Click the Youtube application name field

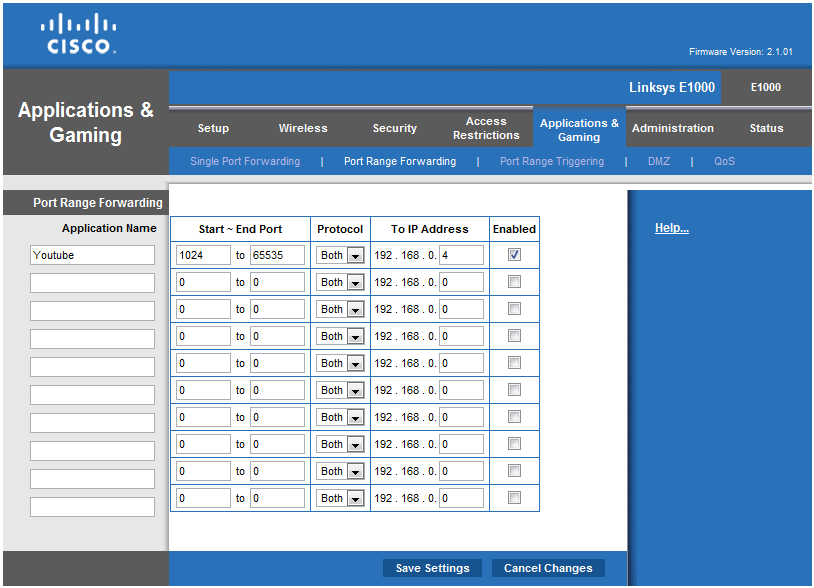(92, 255)
